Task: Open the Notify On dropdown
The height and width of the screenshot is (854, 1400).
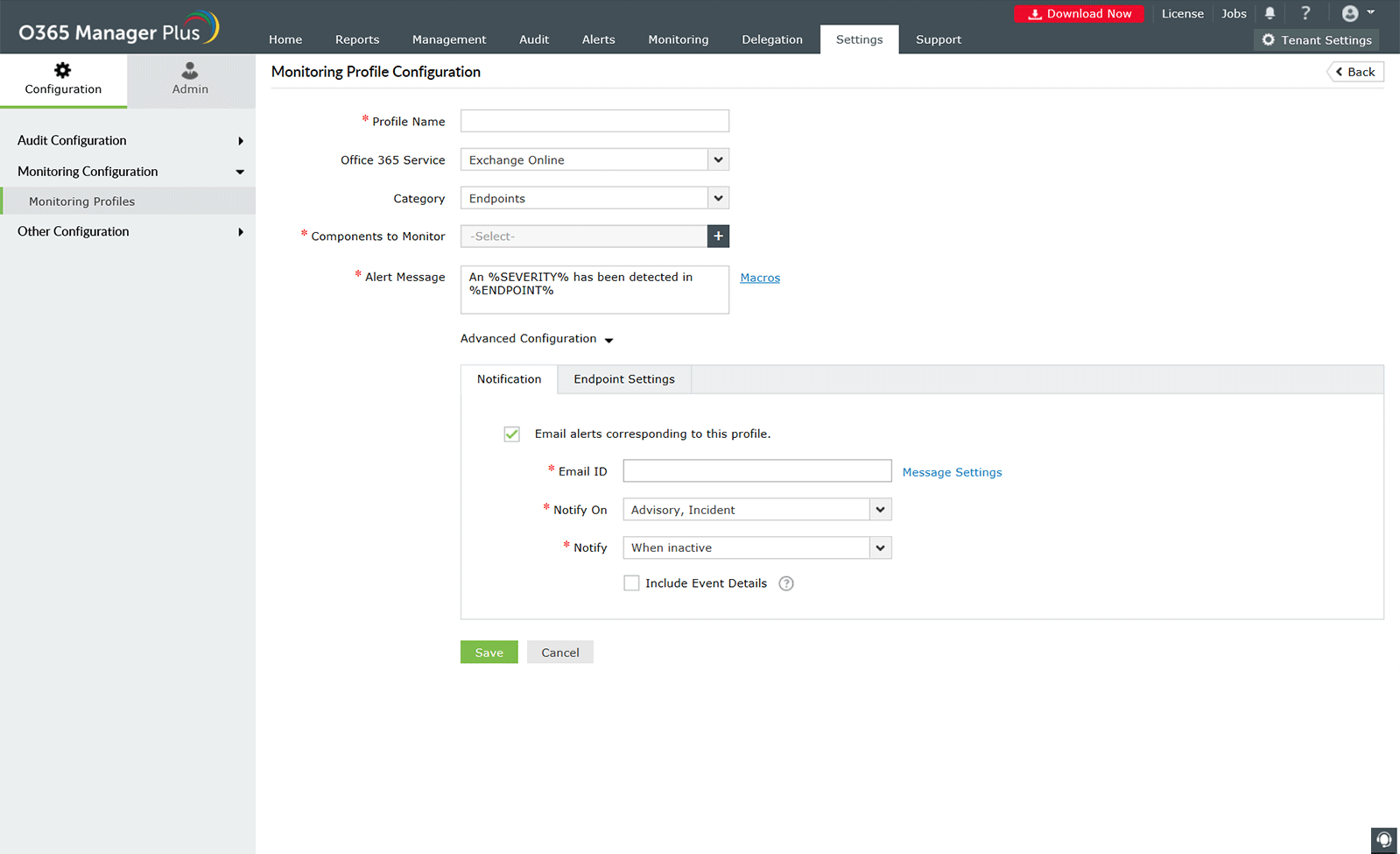Action: pos(757,510)
